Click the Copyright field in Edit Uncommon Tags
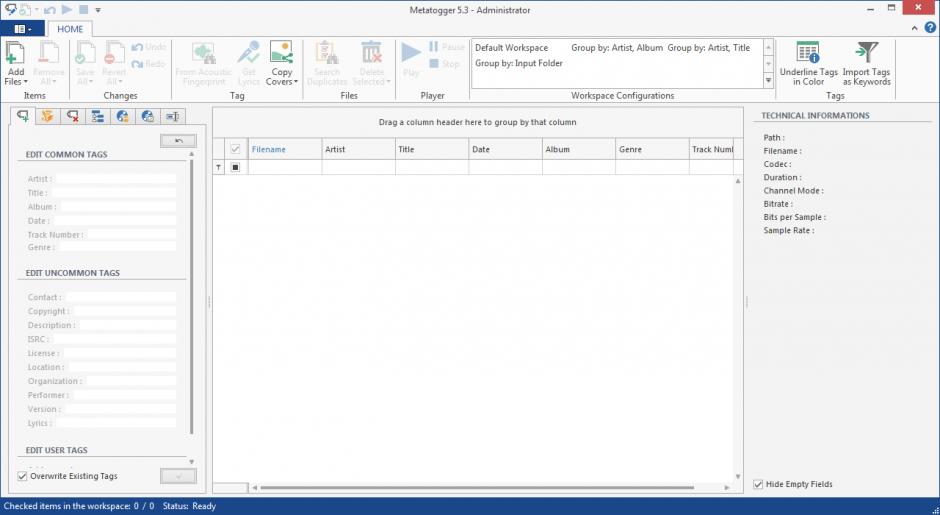The width and height of the screenshot is (940, 515). [125, 311]
